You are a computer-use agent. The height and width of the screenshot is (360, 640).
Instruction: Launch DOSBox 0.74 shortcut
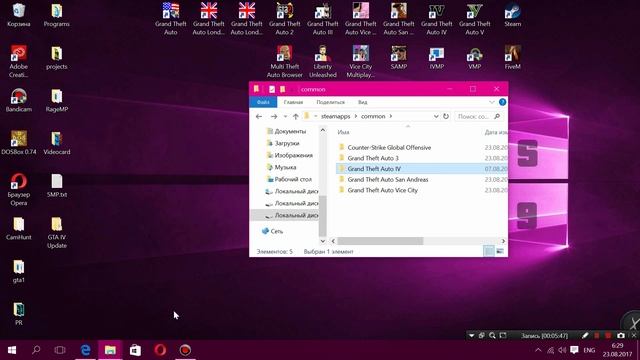pyautogui.click(x=19, y=143)
